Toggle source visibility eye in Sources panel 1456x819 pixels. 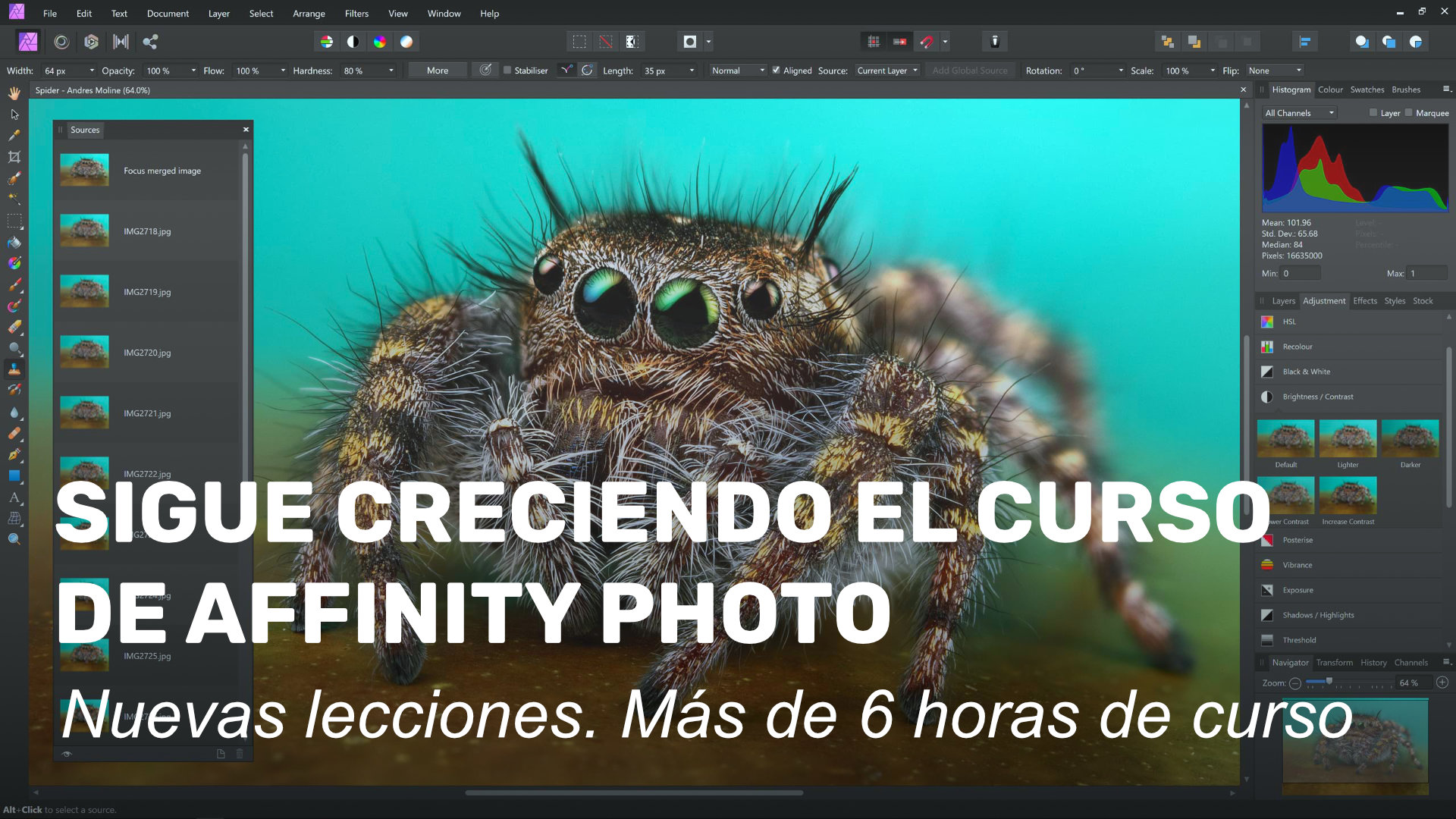click(x=67, y=754)
